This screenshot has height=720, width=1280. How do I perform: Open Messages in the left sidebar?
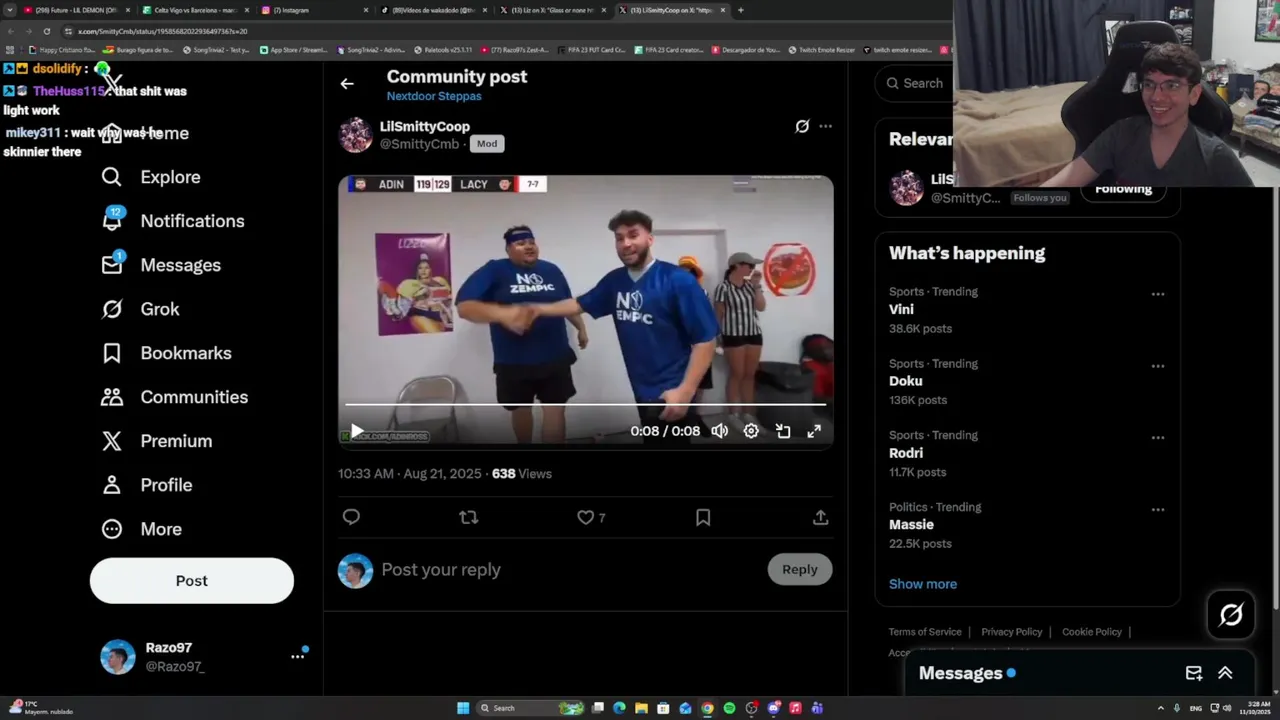pos(161,265)
